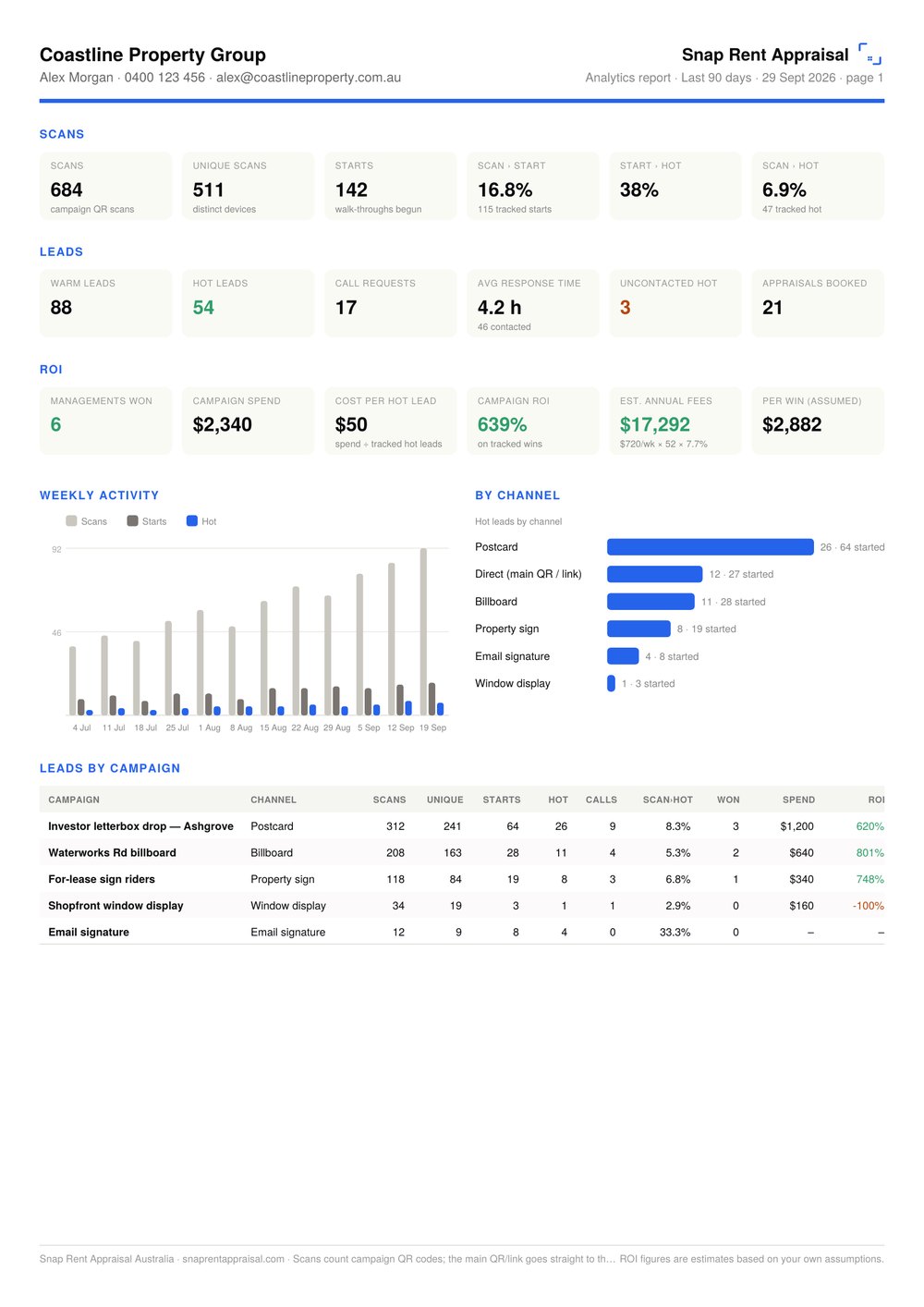Viewport: 924px width, 1307px height.
Task: Click the Starts legend color swatch
Action: pos(132,521)
